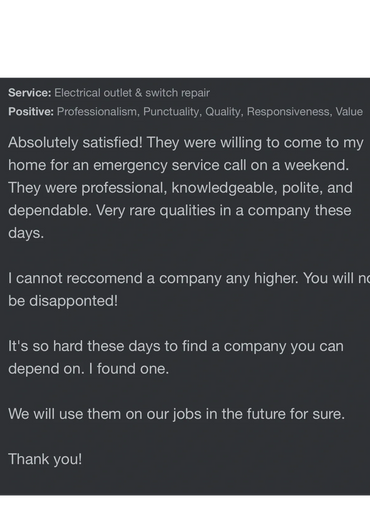
Task: Click the misspelled word "reccomend"
Action: point(104,278)
